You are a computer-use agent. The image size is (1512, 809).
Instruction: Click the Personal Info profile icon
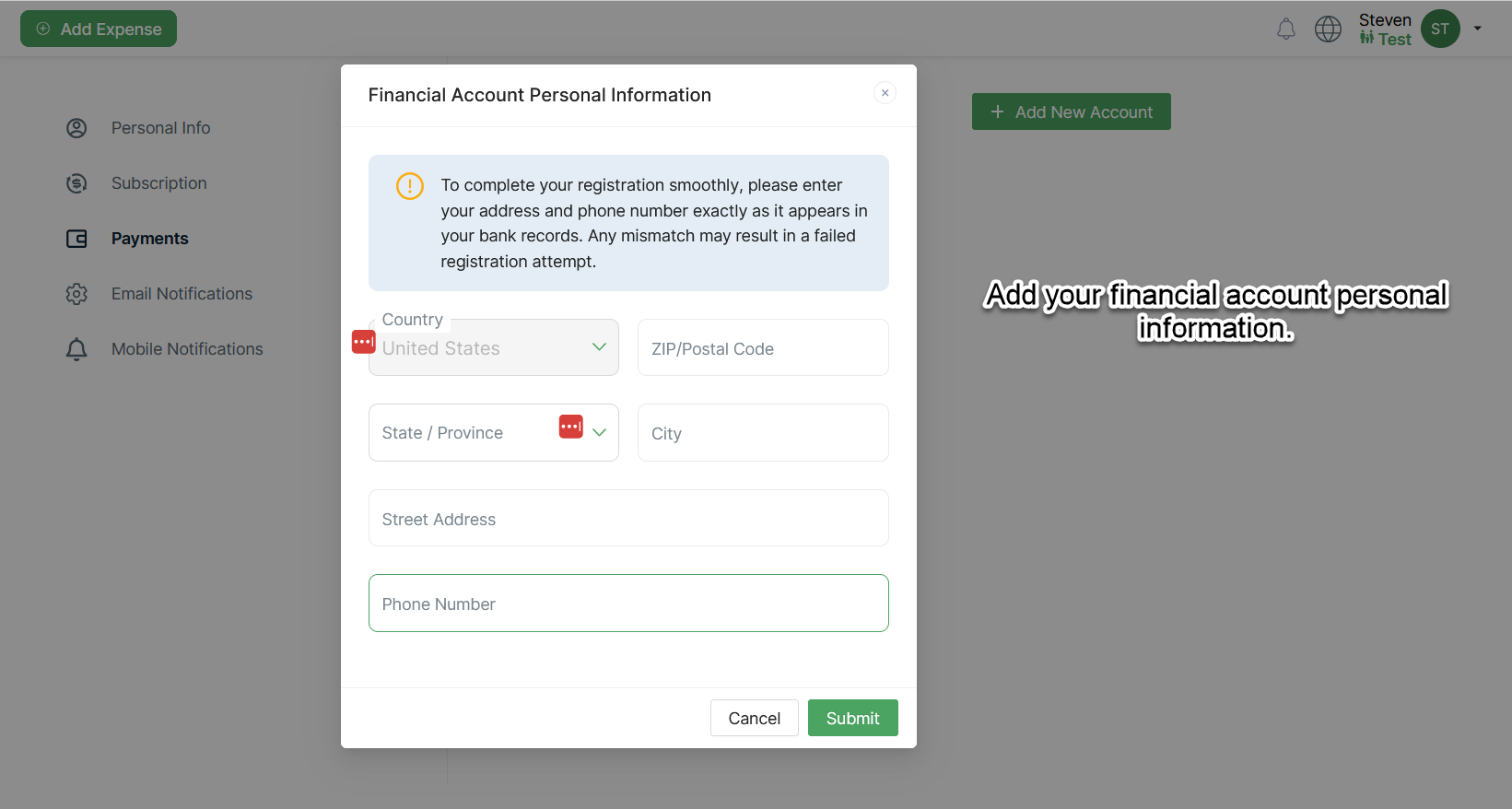(x=76, y=128)
